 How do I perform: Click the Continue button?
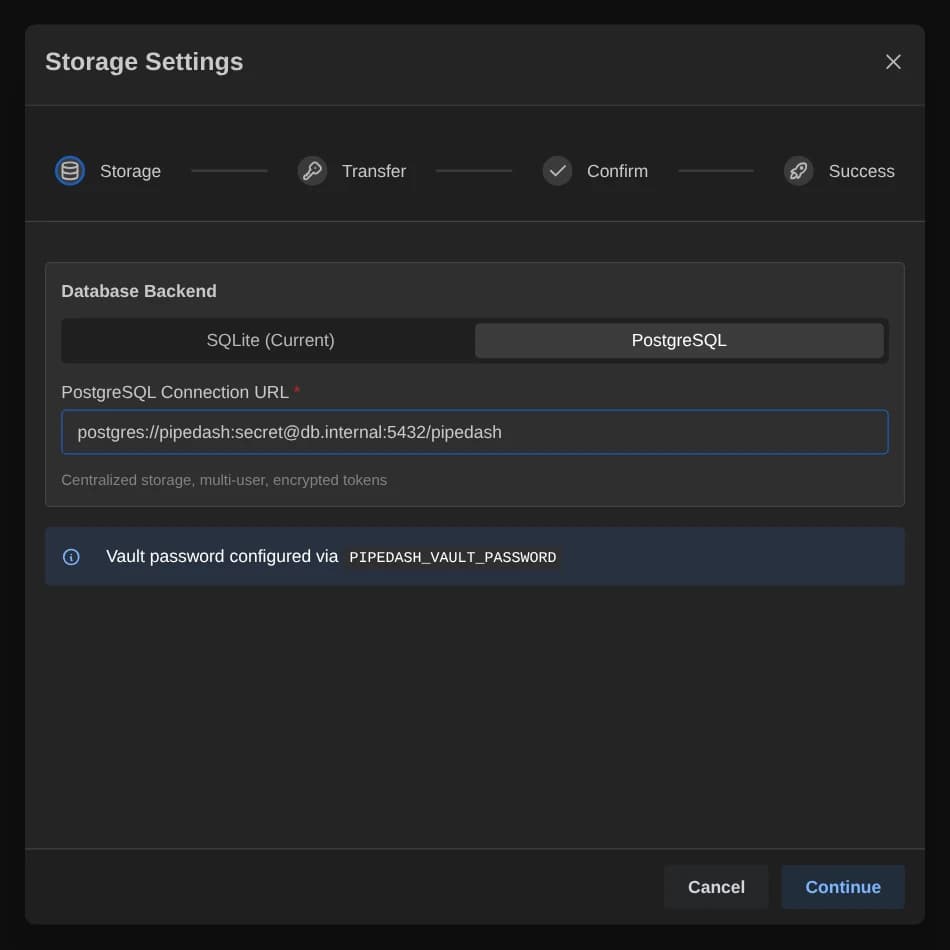842,887
